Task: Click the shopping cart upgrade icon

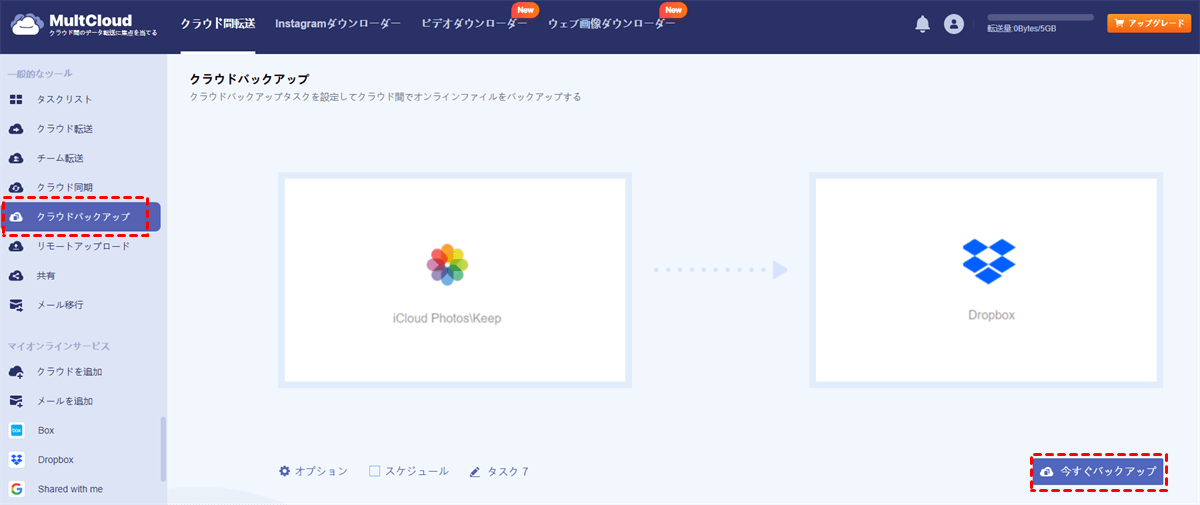Action: point(1117,23)
